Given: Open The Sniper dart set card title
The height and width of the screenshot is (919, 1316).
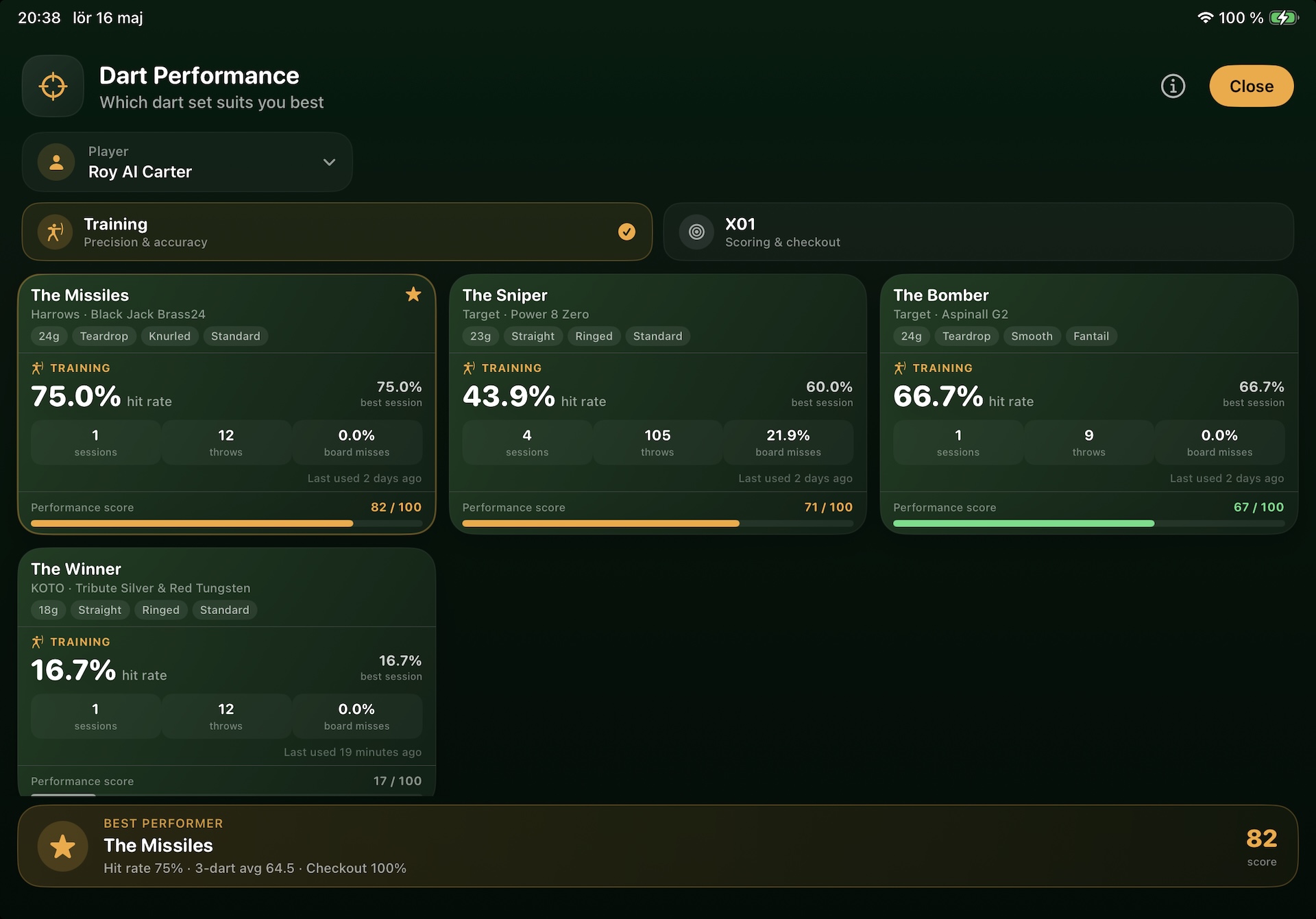Looking at the screenshot, I should coord(504,295).
